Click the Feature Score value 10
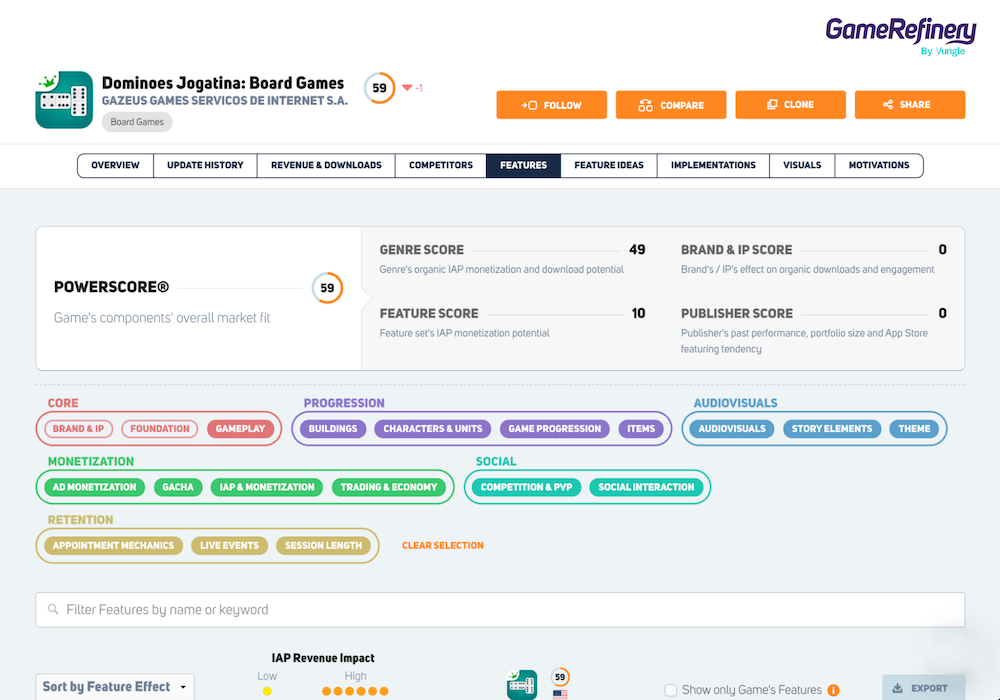The image size is (1000, 700). click(638, 314)
